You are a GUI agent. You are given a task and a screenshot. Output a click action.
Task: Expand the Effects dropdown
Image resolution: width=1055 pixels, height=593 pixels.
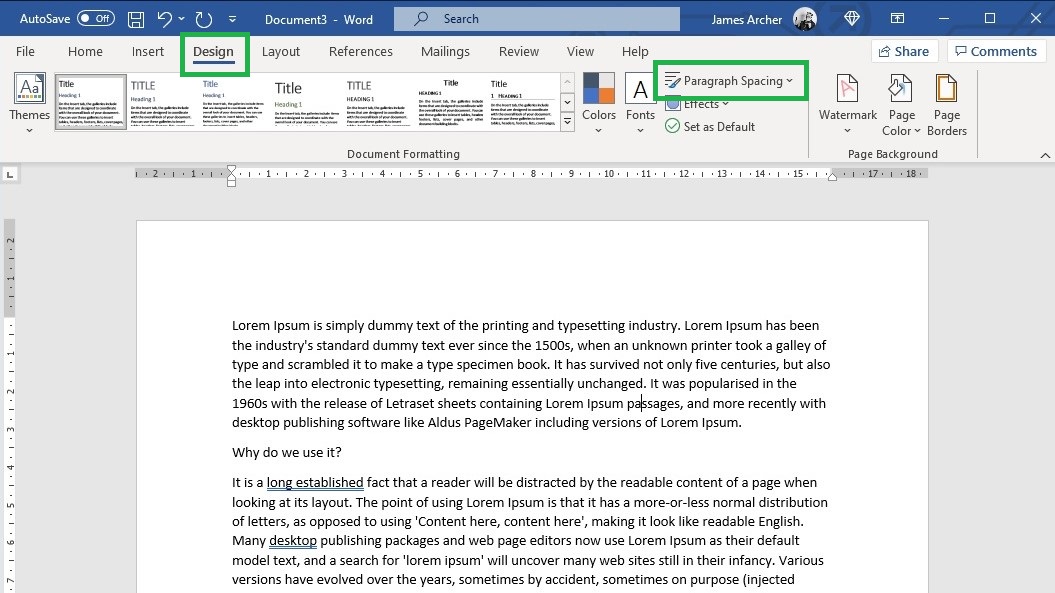(x=697, y=104)
